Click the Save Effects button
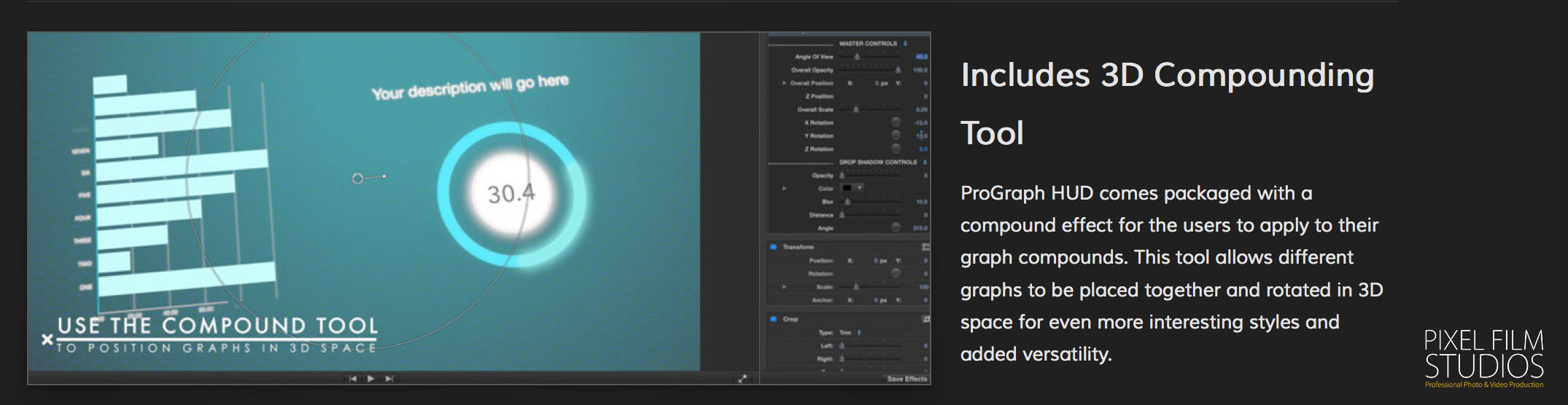 pyautogui.click(x=907, y=379)
